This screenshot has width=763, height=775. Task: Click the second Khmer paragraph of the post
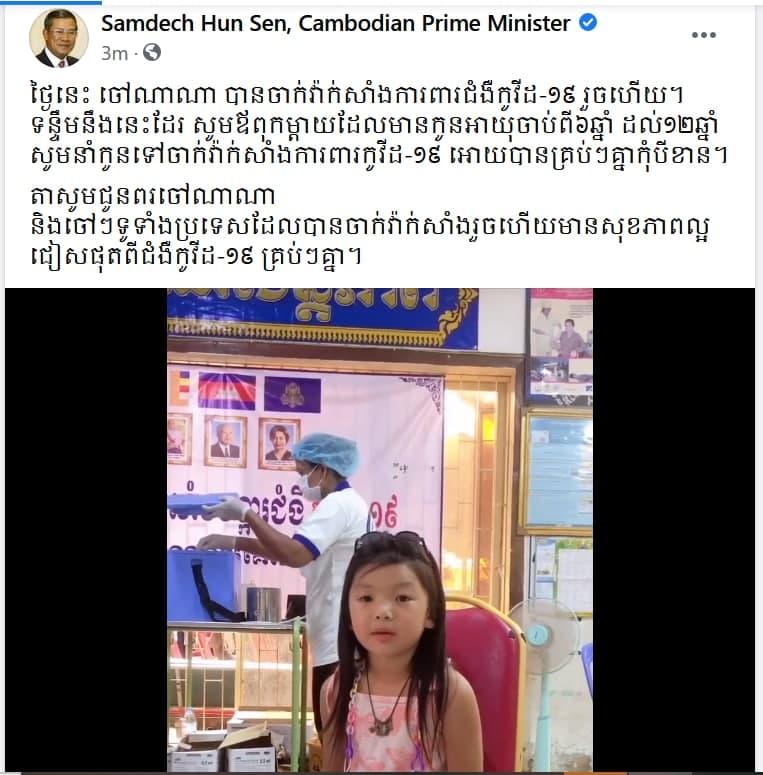tap(371, 226)
